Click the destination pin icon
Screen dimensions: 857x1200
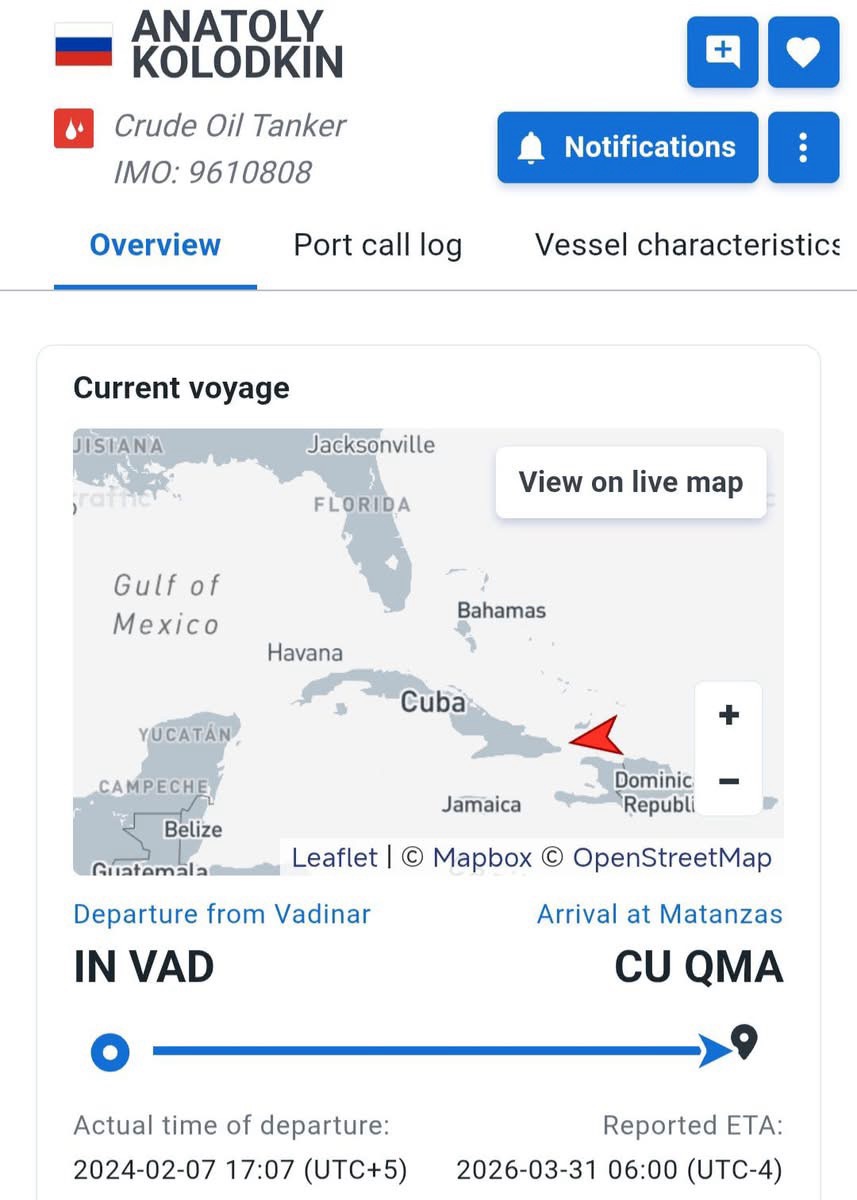(x=744, y=1043)
